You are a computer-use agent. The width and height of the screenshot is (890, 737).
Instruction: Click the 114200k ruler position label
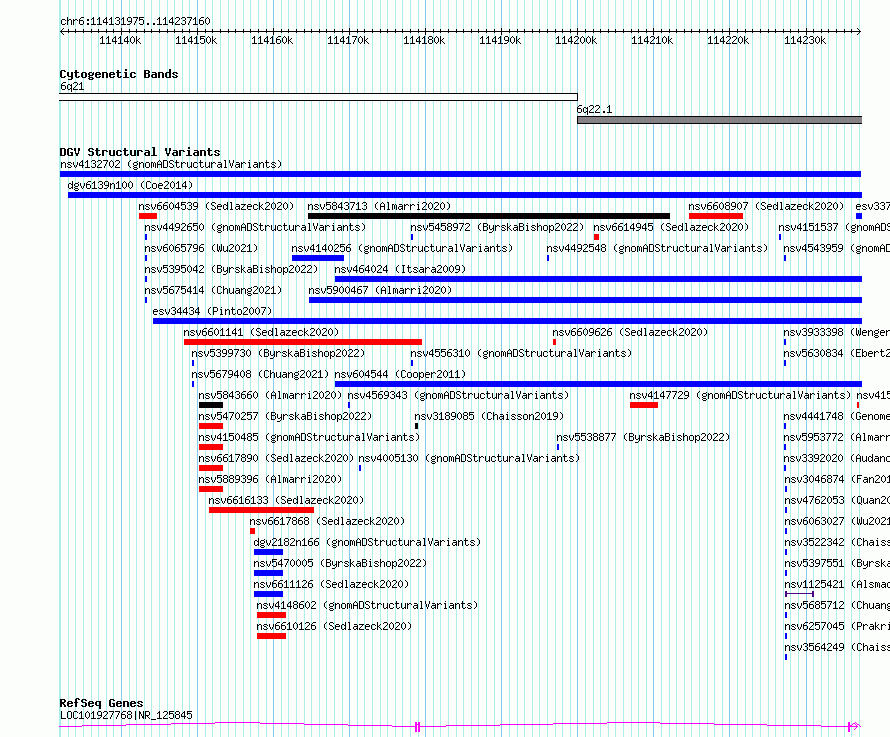576,40
